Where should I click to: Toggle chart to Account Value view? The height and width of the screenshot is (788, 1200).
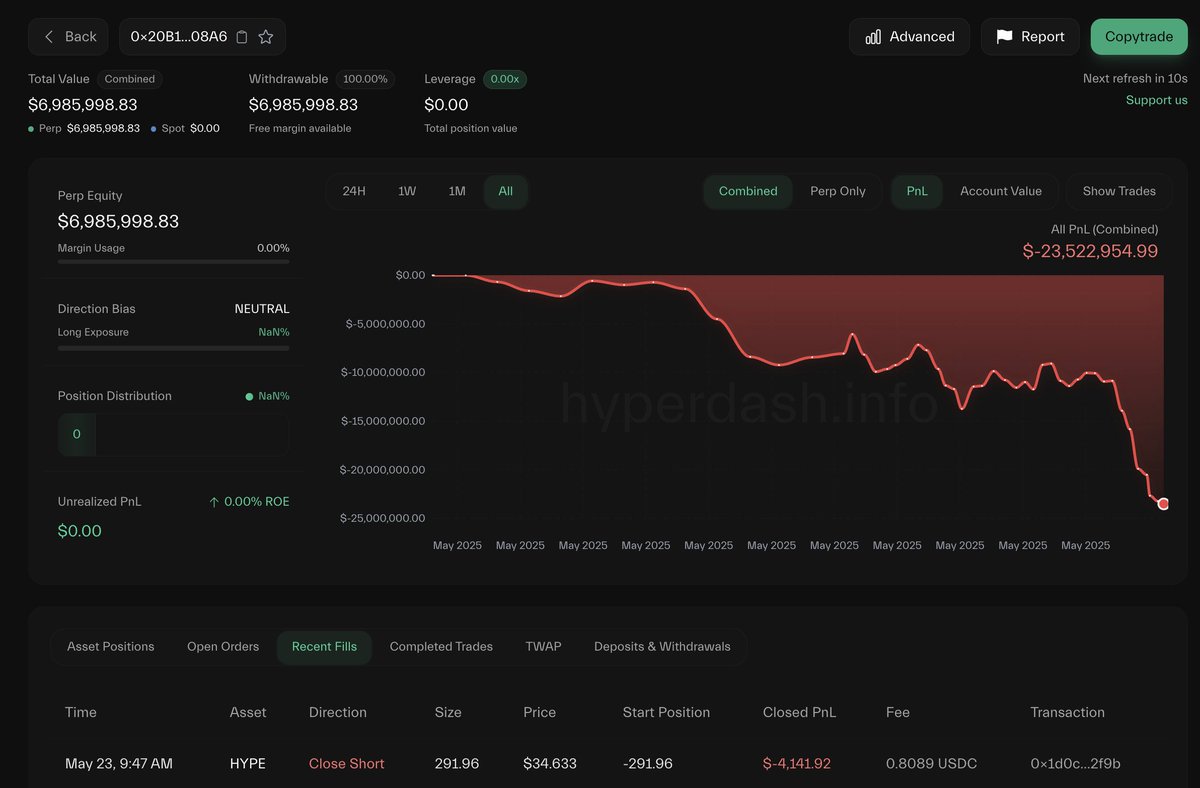tap(1001, 191)
